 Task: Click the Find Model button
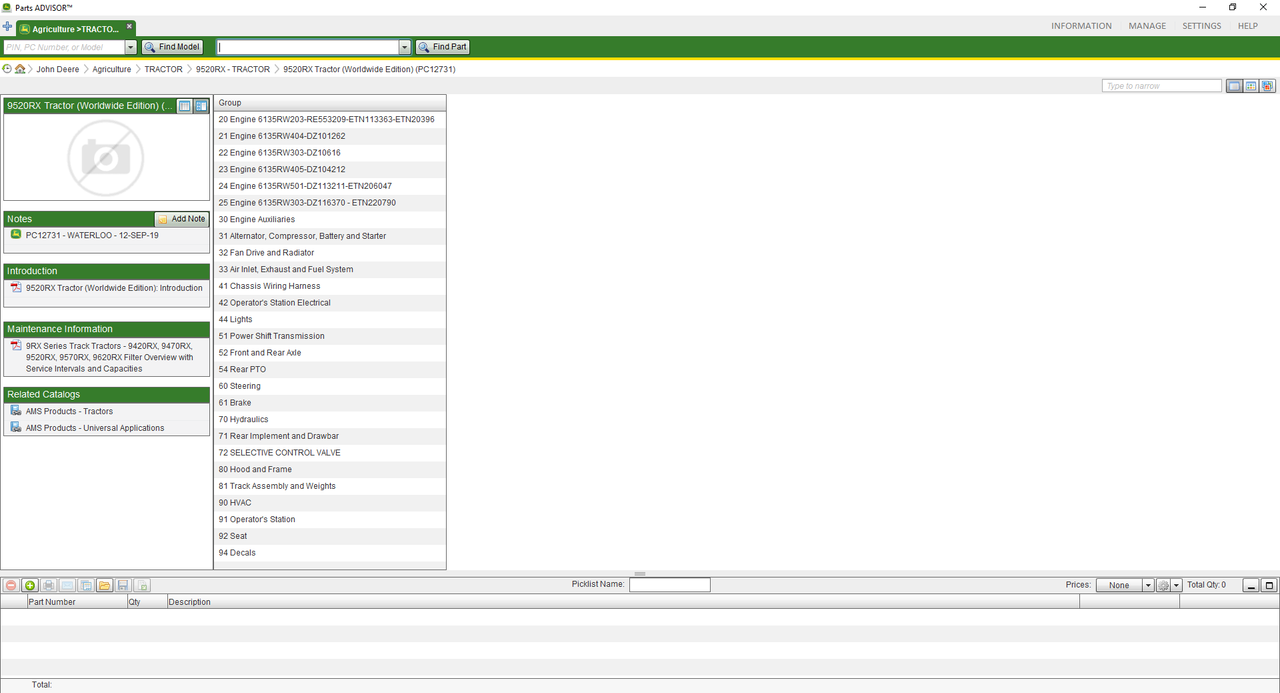click(172, 47)
